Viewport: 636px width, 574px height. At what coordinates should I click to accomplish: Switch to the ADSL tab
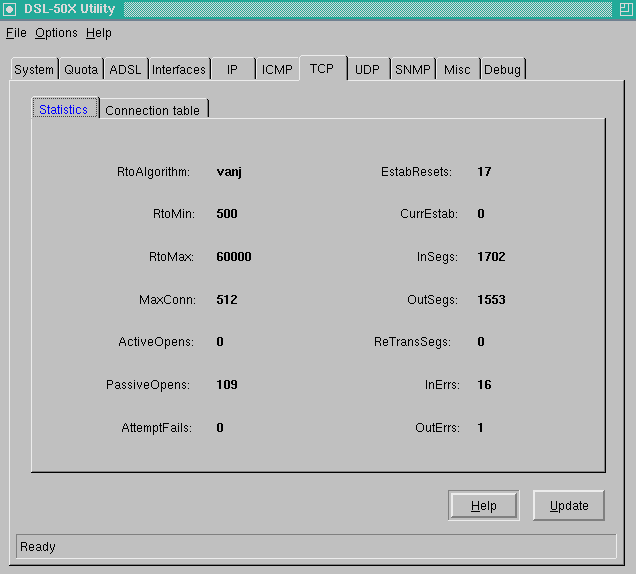(125, 69)
